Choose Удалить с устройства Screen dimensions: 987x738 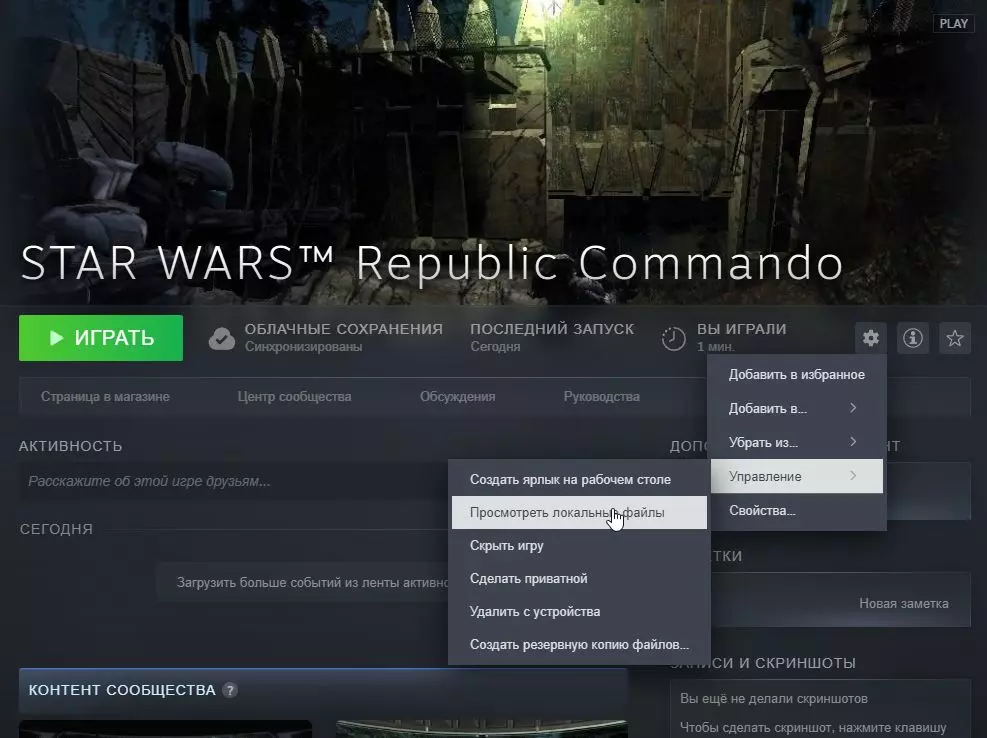tap(579, 611)
